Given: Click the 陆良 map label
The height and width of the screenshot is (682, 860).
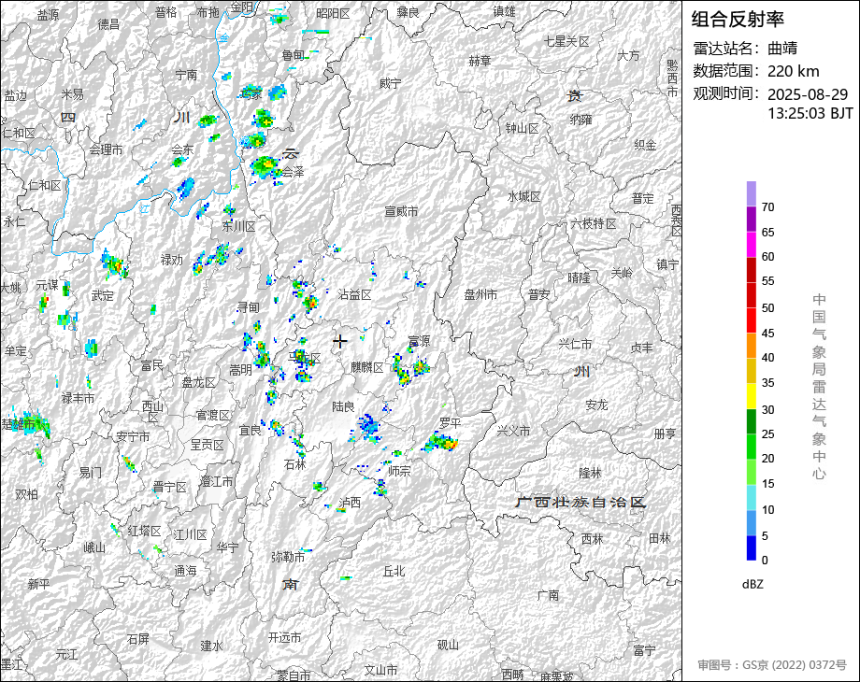Looking at the screenshot, I should point(343,407).
